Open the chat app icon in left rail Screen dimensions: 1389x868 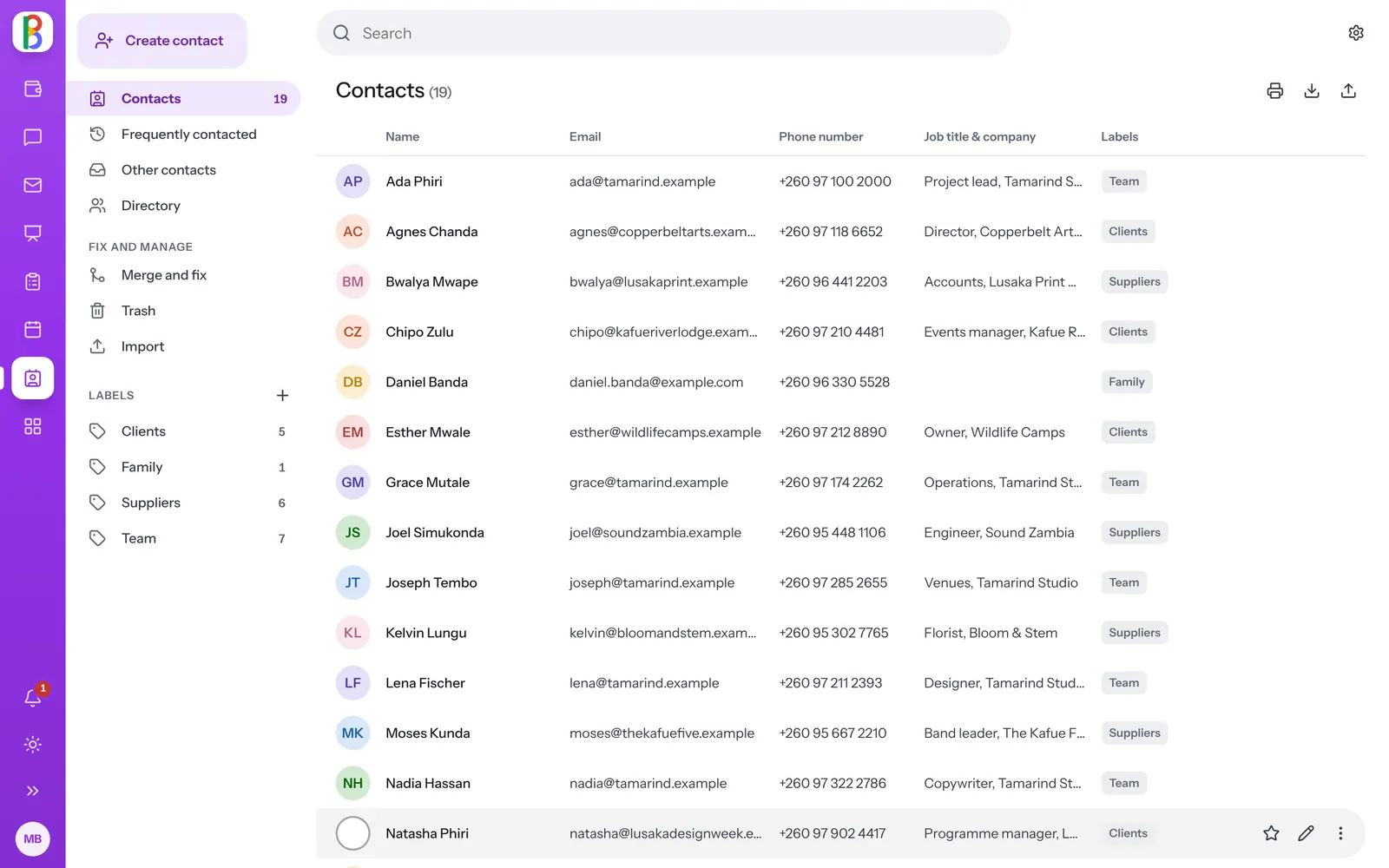point(32,137)
